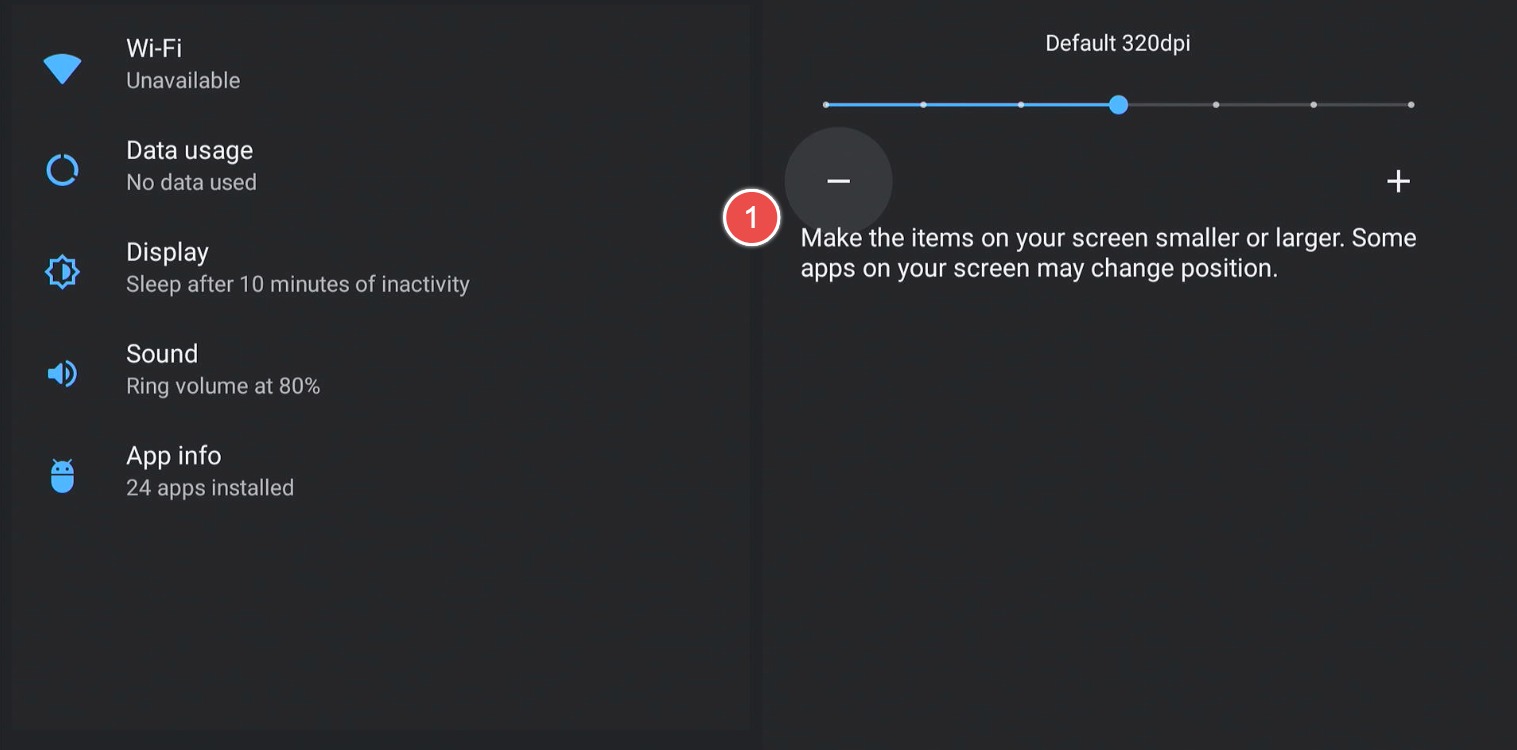Click the Sound speaker icon
This screenshot has height=750, width=1517.
click(x=62, y=373)
